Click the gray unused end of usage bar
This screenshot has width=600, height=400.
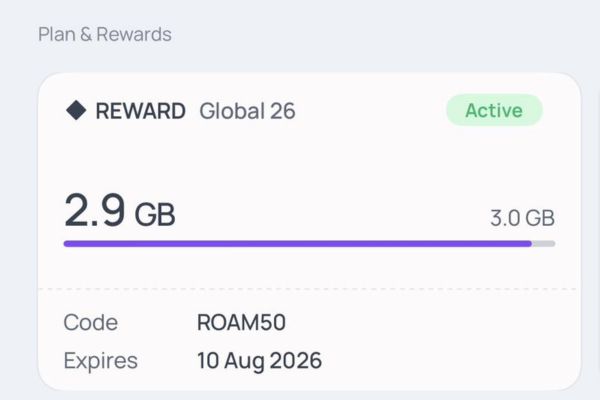point(544,243)
